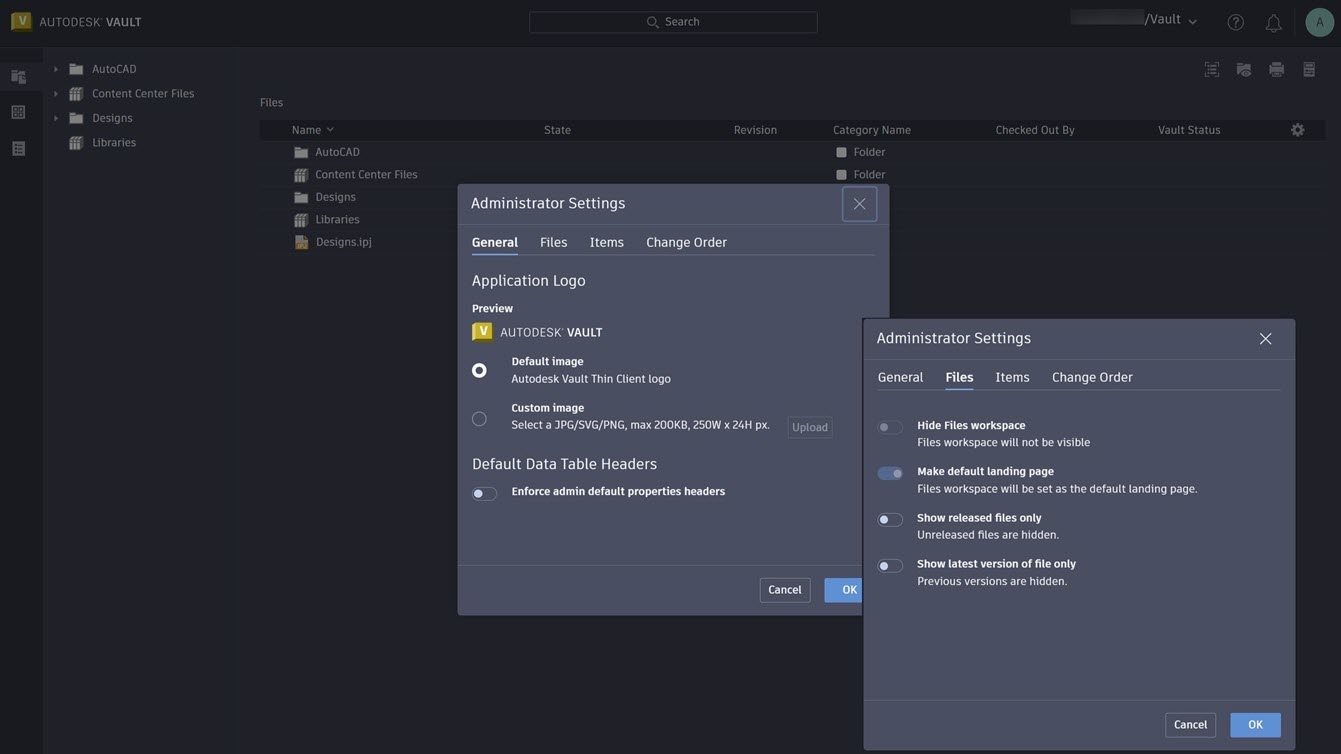The image size is (1341, 754).
Task: Select the Default image radio button
Action: pos(479,370)
